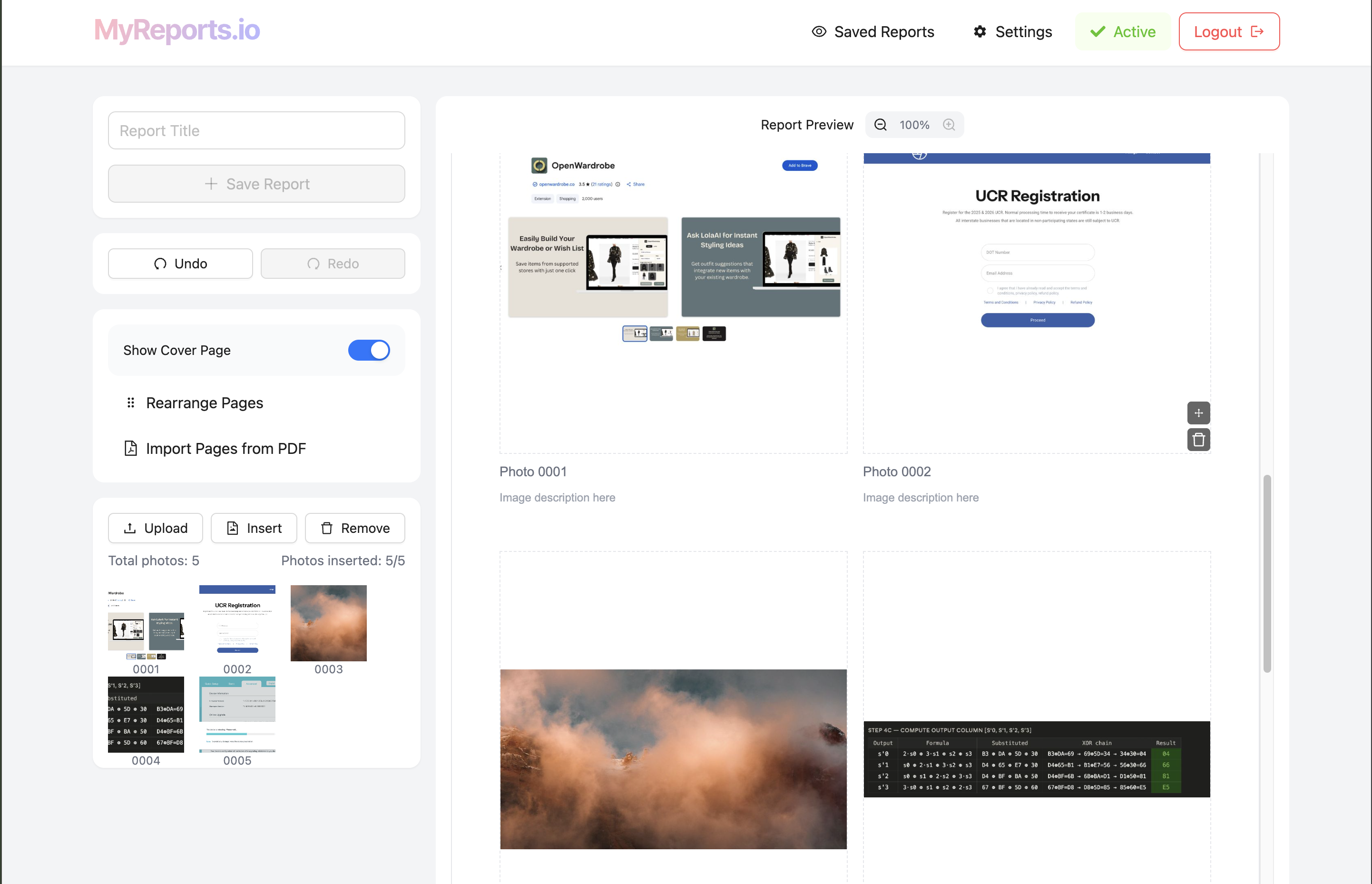
Task: Click the move icon on Photo 0002
Action: [x=1199, y=413]
